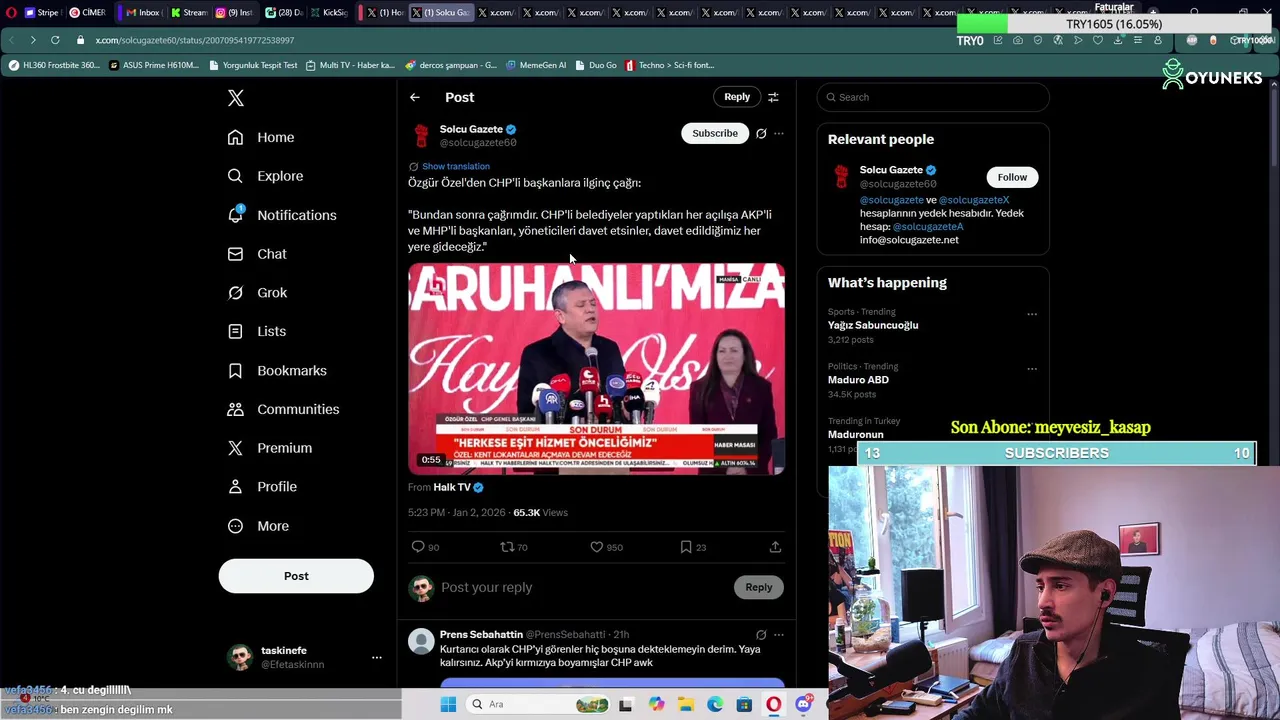The width and height of the screenshot is (1280, 720).
Task: Open the Opera icon in the taskbar
Action: click(x=773, y=704)
